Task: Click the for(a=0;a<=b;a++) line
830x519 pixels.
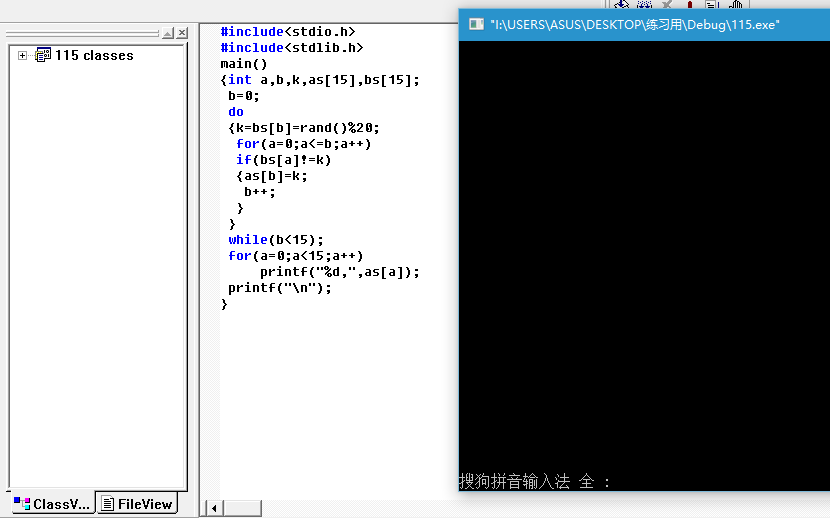Action: [304, 144]
